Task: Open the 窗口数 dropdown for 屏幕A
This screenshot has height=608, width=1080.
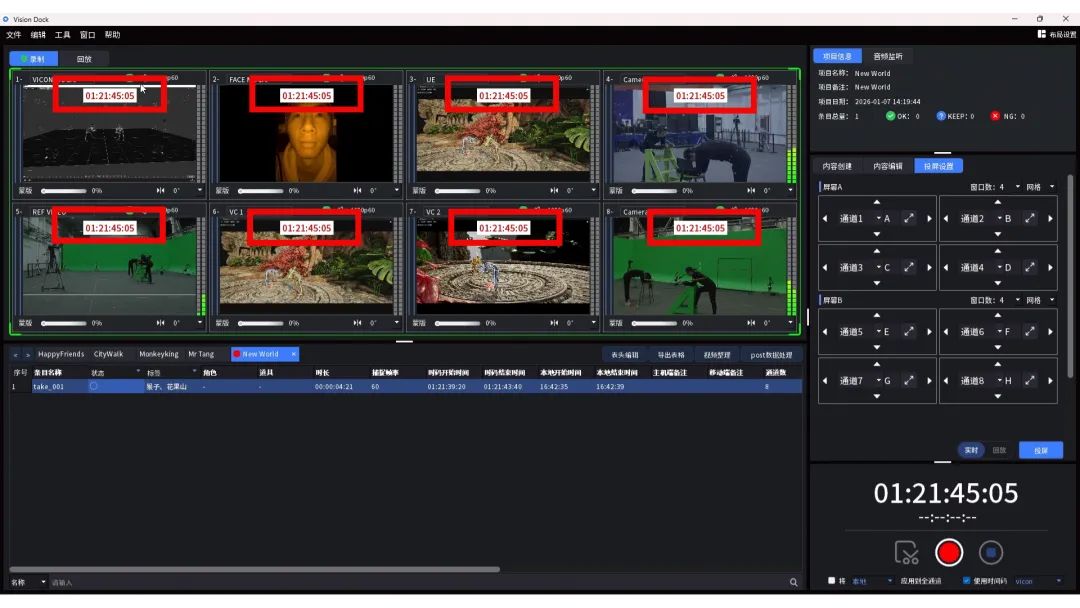Action: click(x=1017, y=187)
